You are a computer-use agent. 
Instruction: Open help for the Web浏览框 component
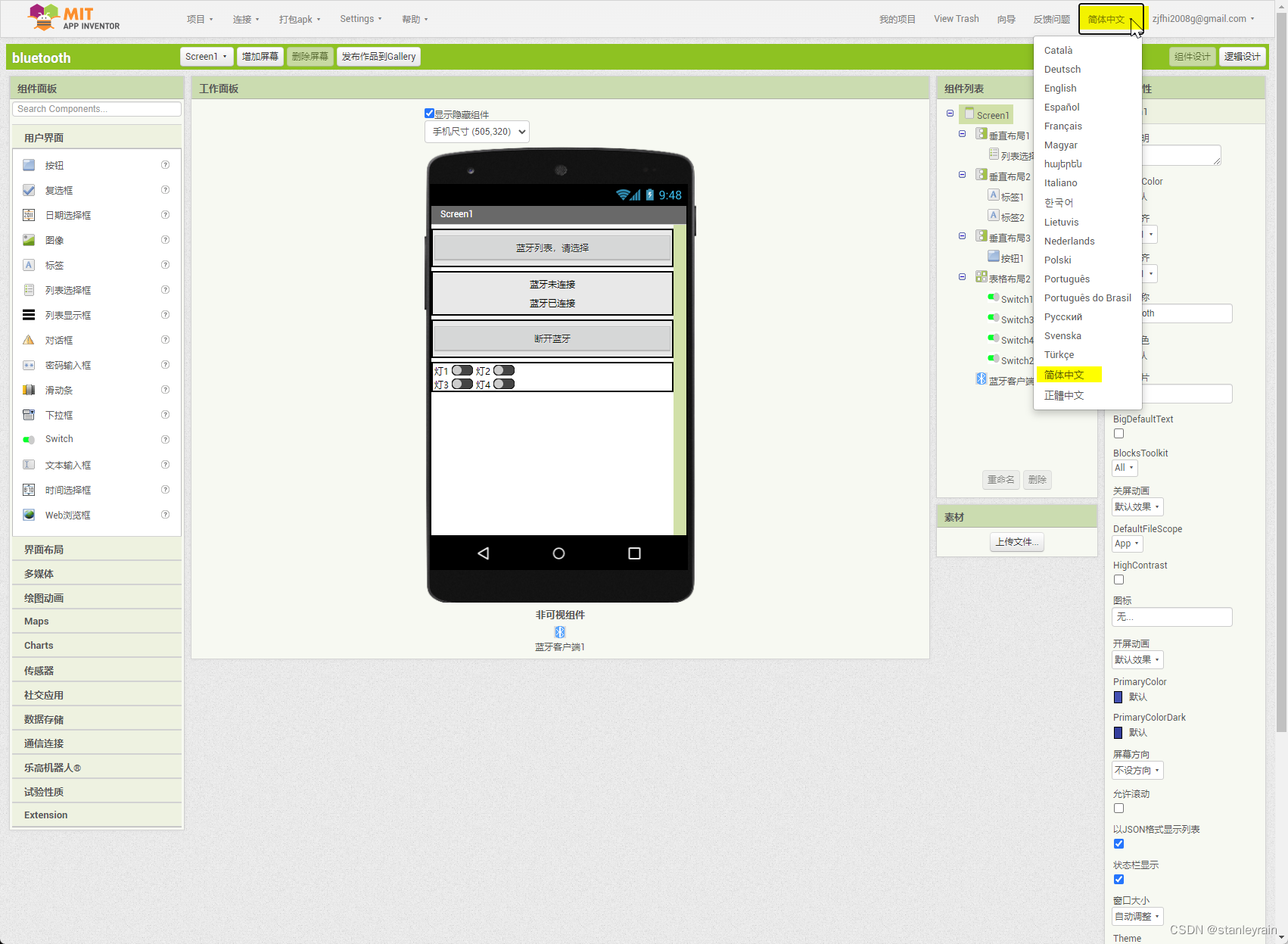(165, 515)
